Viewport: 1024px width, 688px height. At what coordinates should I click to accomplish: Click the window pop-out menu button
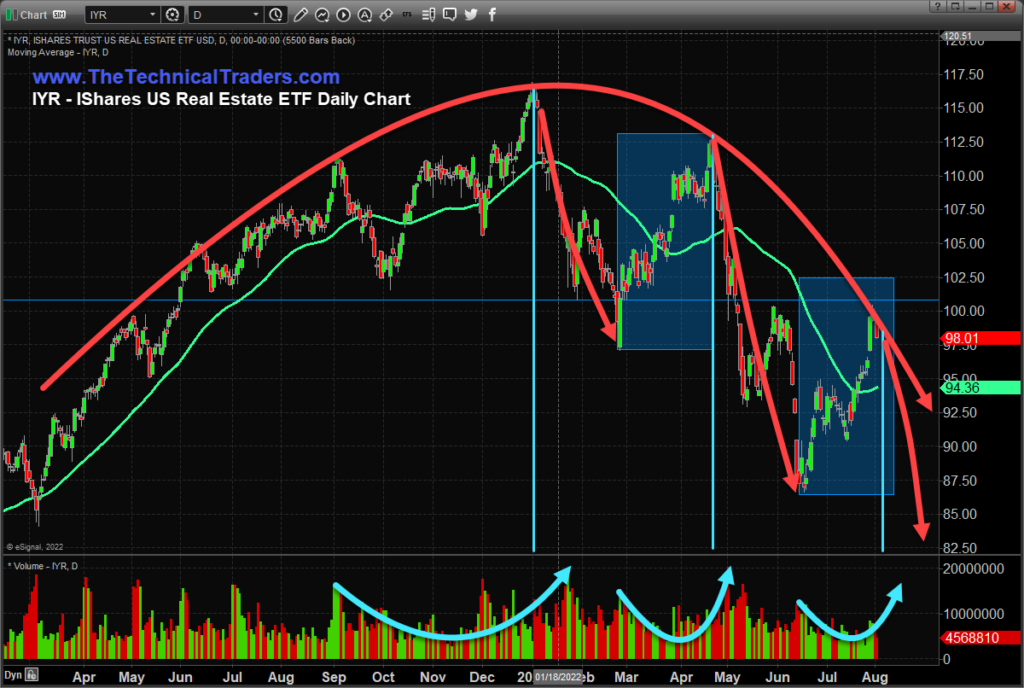pyautogui.click(x=955, y=7)
